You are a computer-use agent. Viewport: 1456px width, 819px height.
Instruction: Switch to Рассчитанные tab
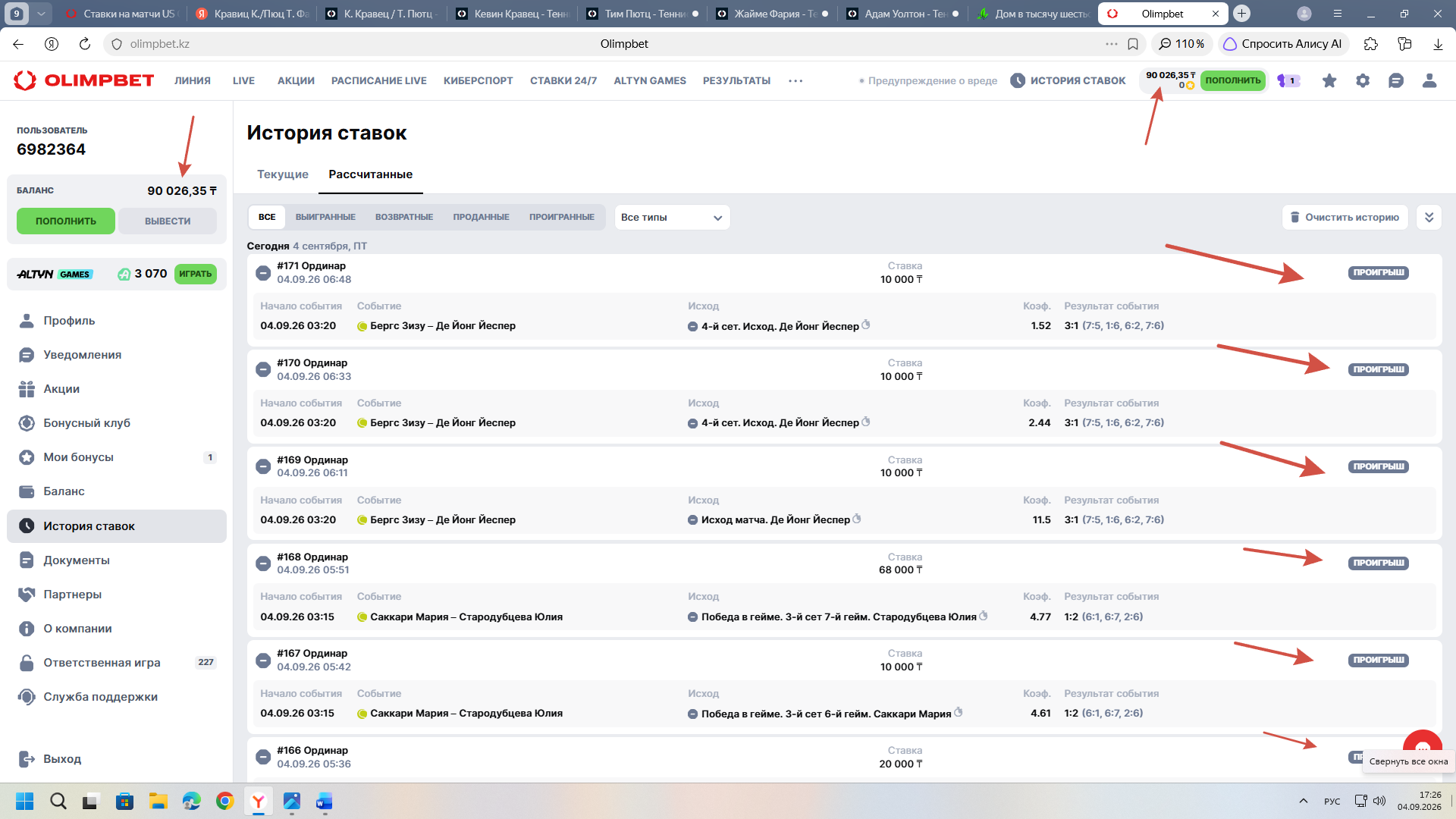(x=371, y=174)
